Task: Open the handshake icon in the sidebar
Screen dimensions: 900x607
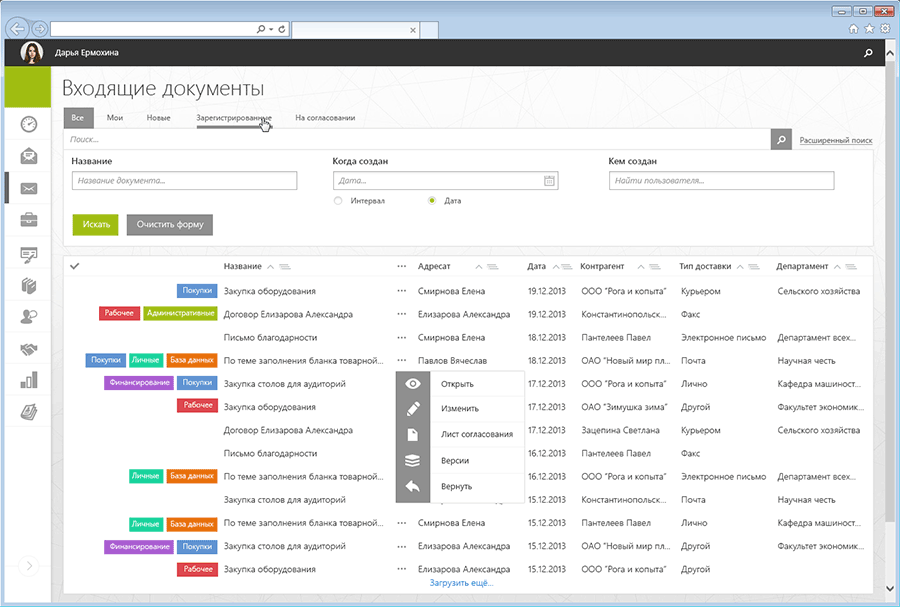Action: [x=29, y=349]
